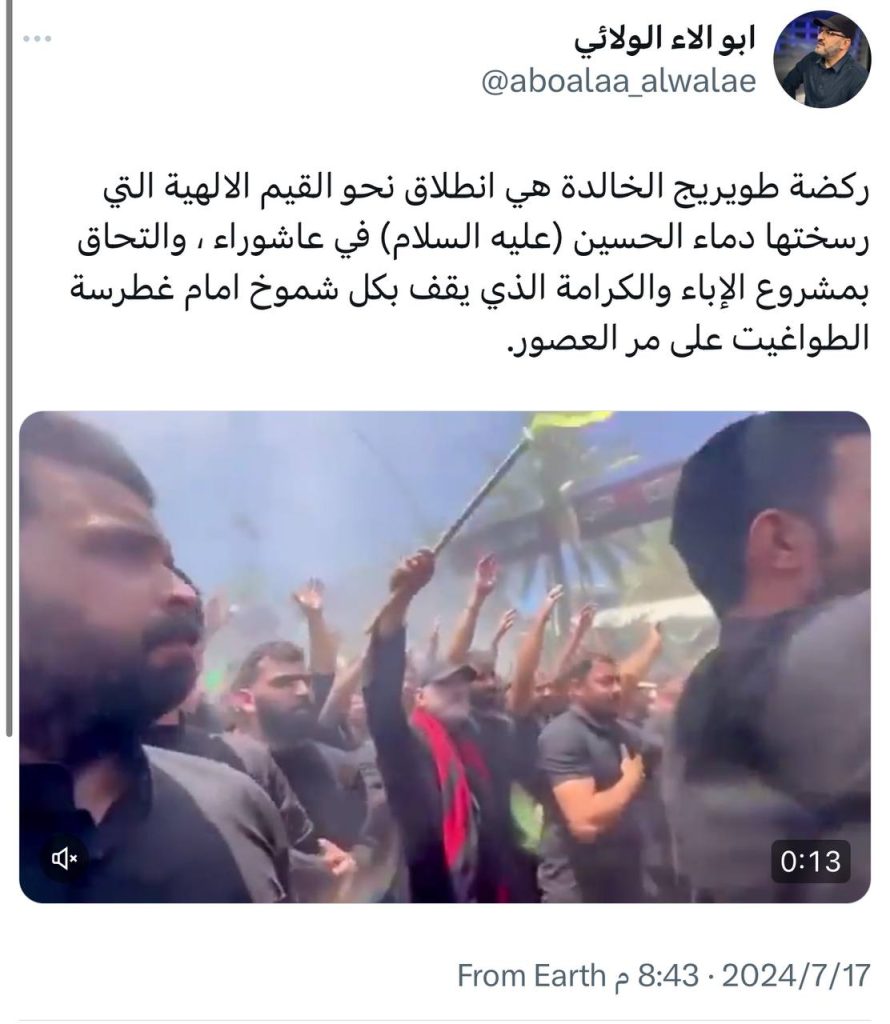Open the author's profile picture
Screen dimensions: 890x1024
coord(822,59)
